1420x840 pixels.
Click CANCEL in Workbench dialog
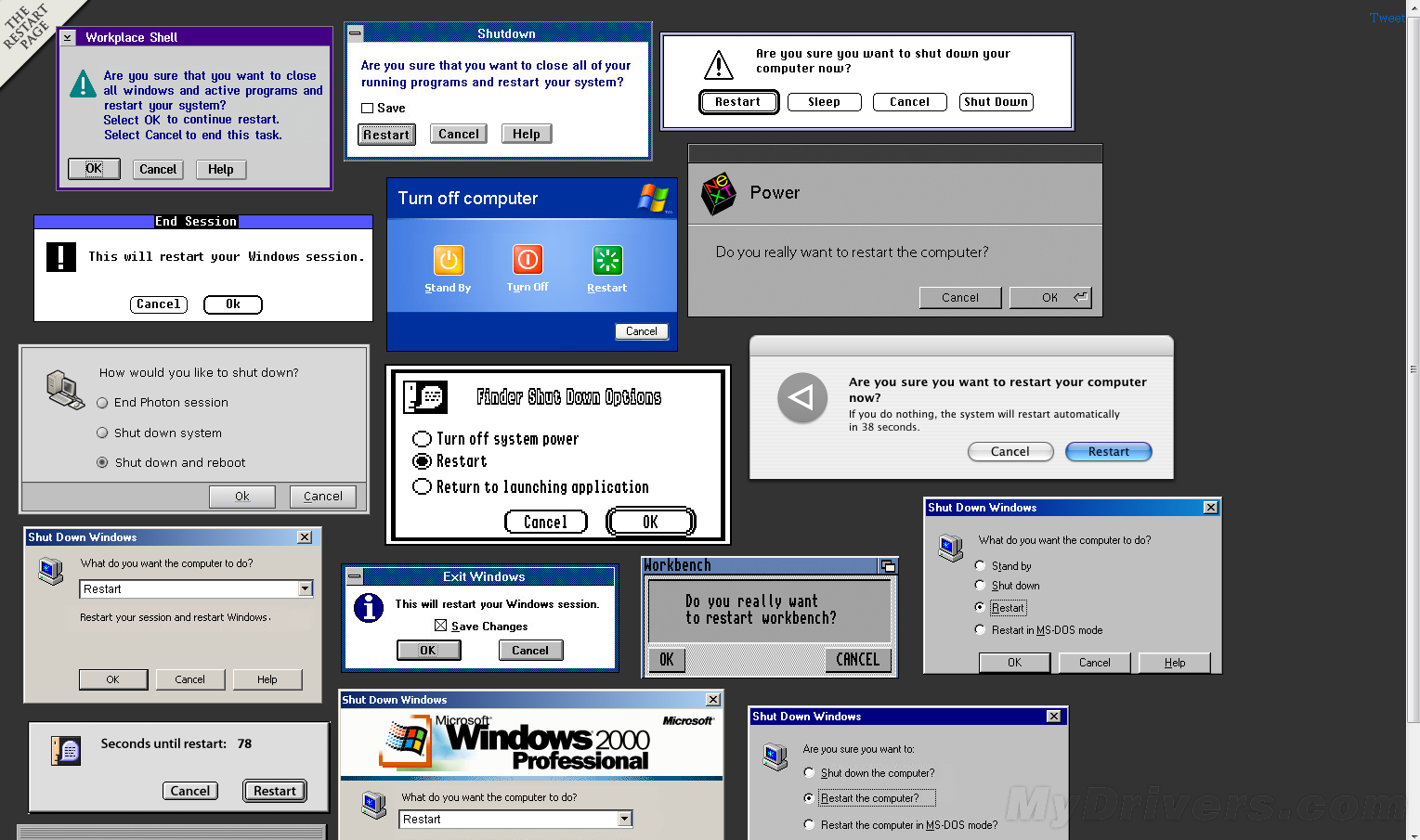pos(858,660)
